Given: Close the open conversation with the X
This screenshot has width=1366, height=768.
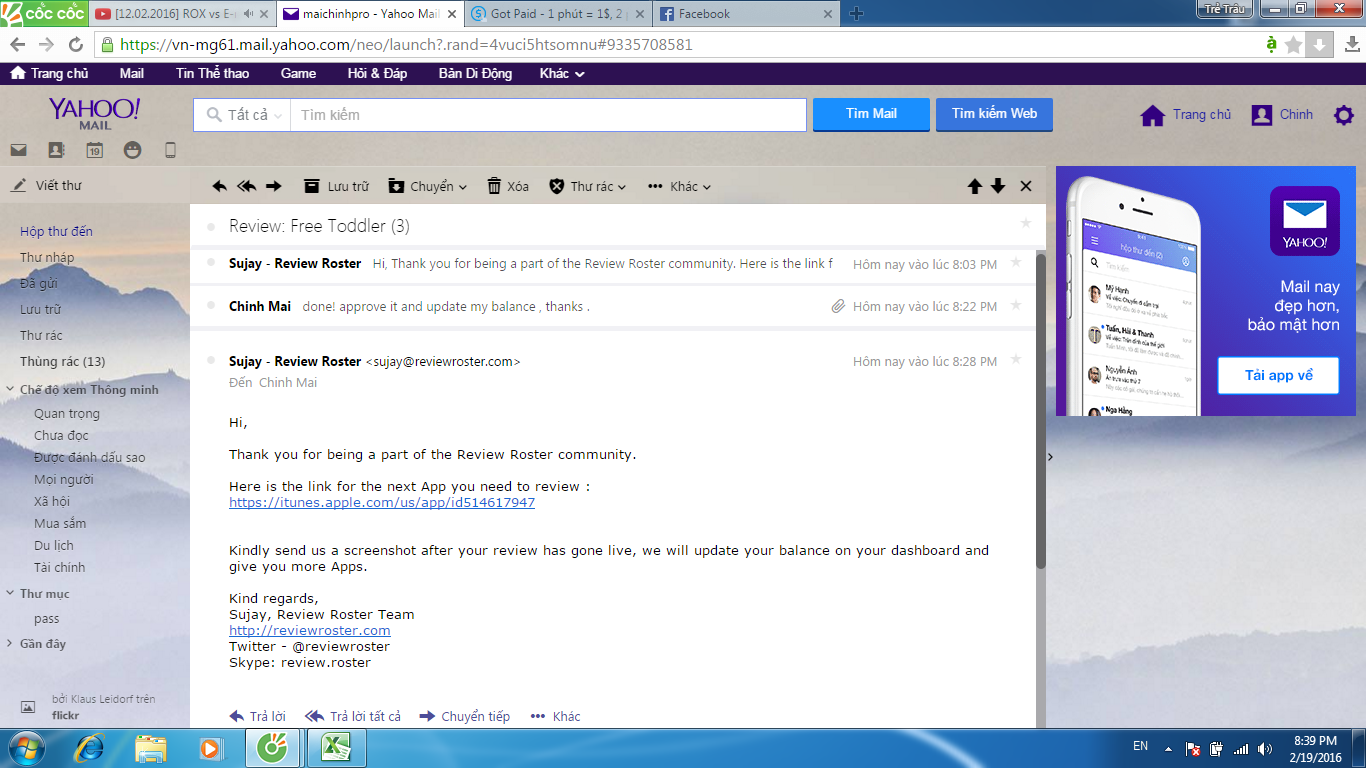Looking at the screenshot, I should pos(1026,186).
